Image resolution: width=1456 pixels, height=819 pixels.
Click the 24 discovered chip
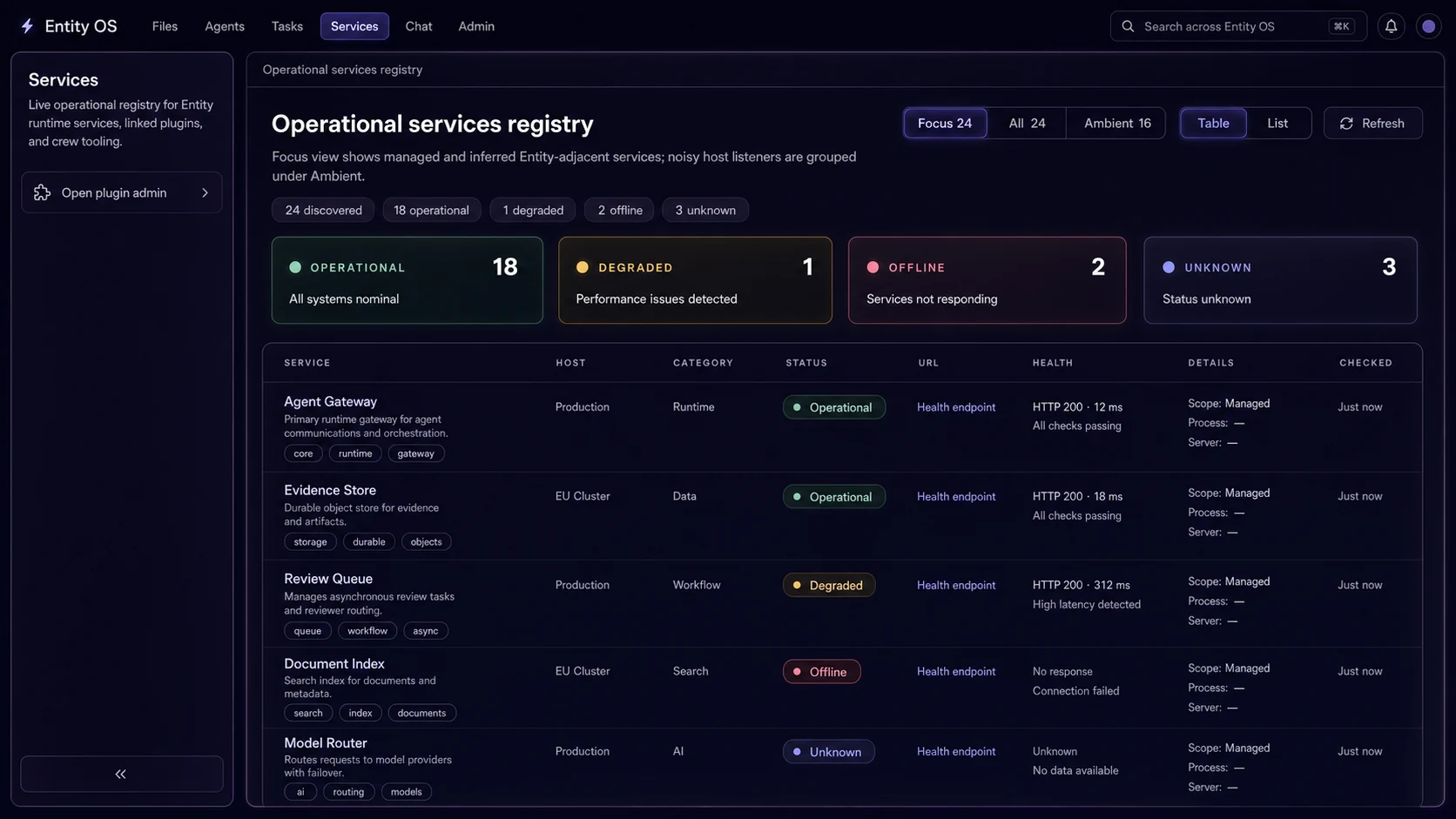[323, 210]
